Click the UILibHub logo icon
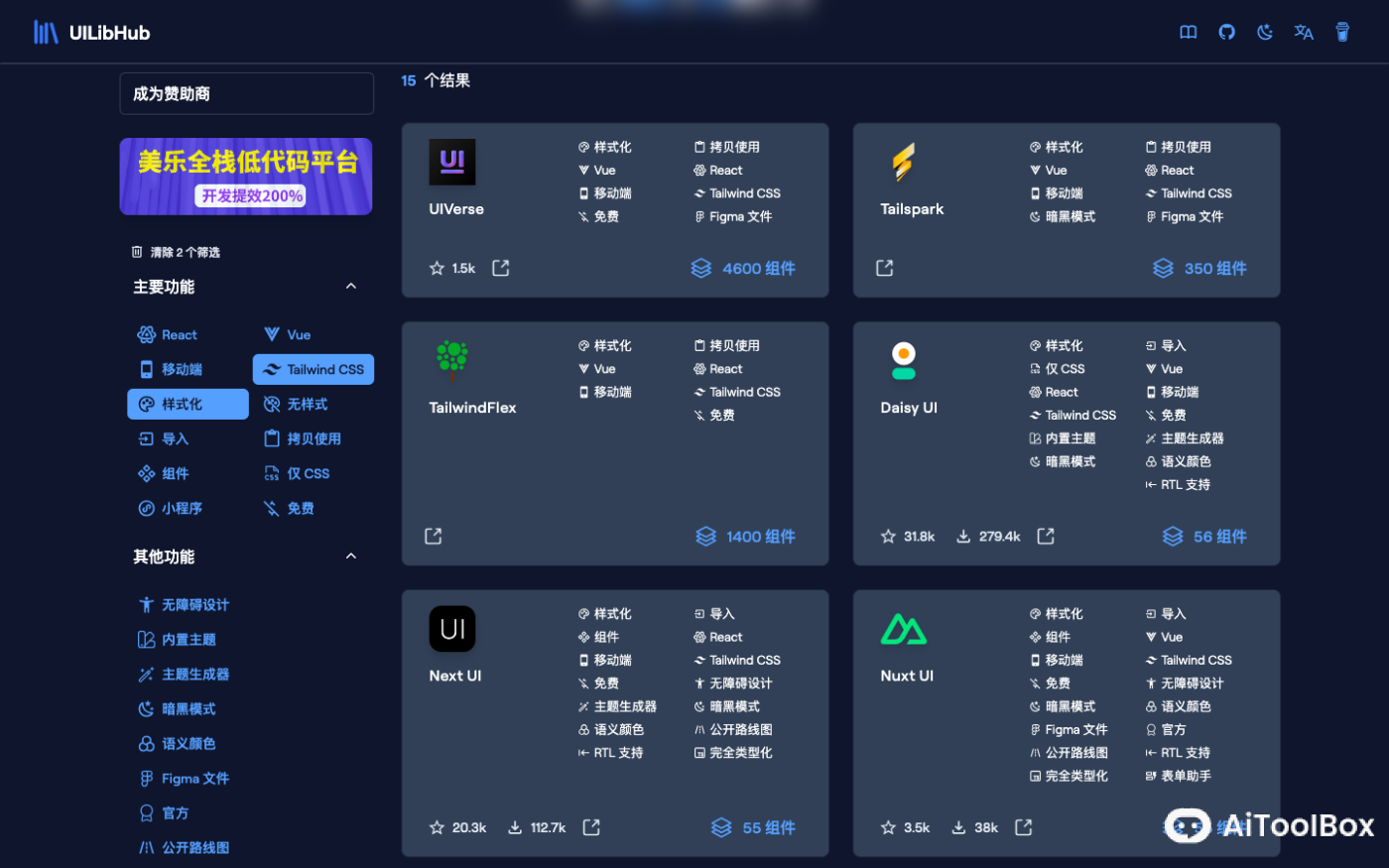The width and height of the screenshot is (1389, 868). [46, 31]
